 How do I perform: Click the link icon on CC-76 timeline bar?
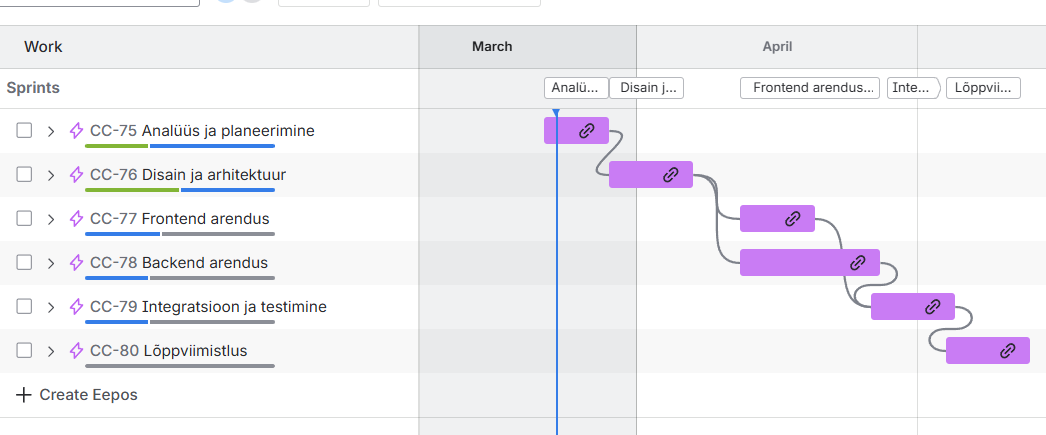point(671,174)
